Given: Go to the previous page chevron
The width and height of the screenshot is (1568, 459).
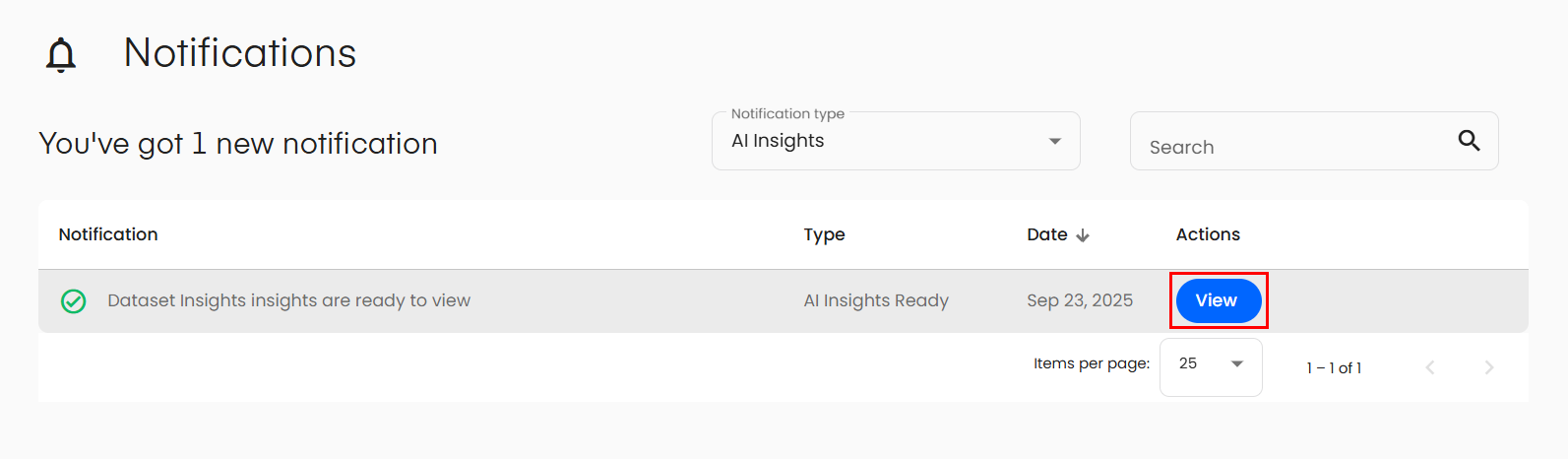Looking at the screenshot, I should click(x=1430, y=367).
